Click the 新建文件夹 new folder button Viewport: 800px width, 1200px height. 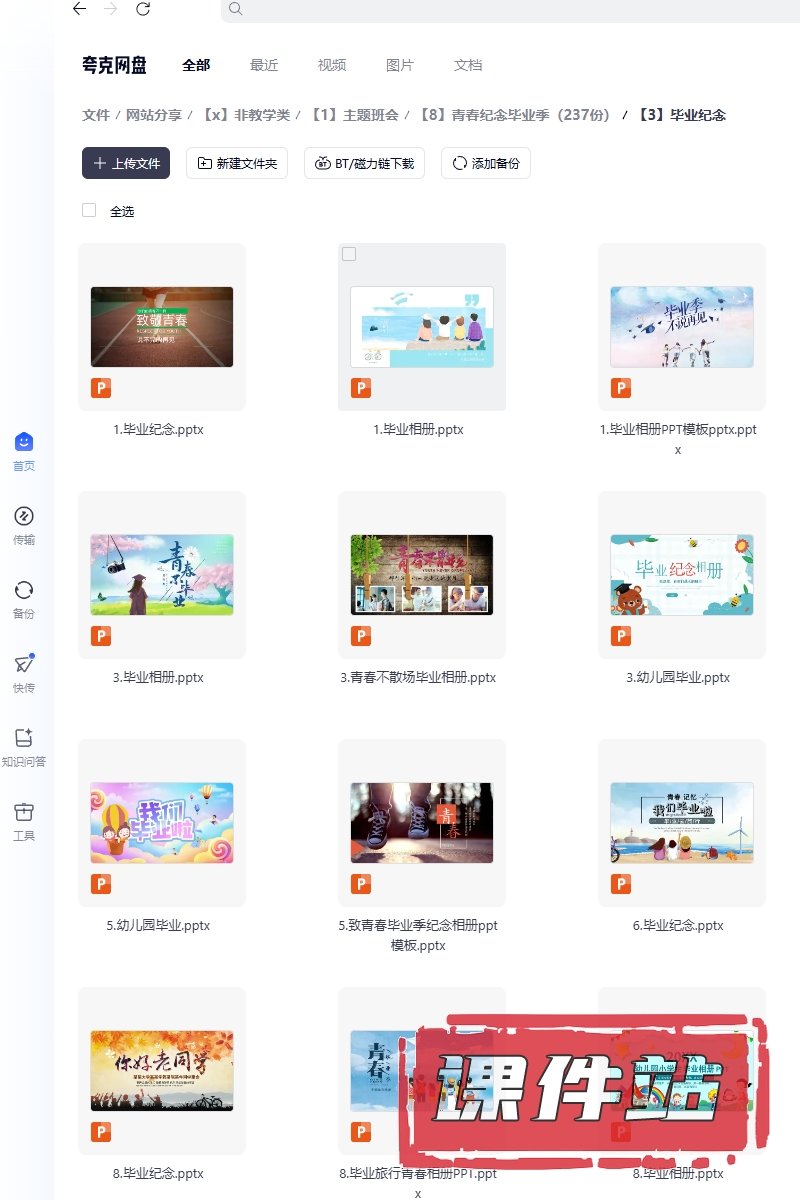point(237,163)
